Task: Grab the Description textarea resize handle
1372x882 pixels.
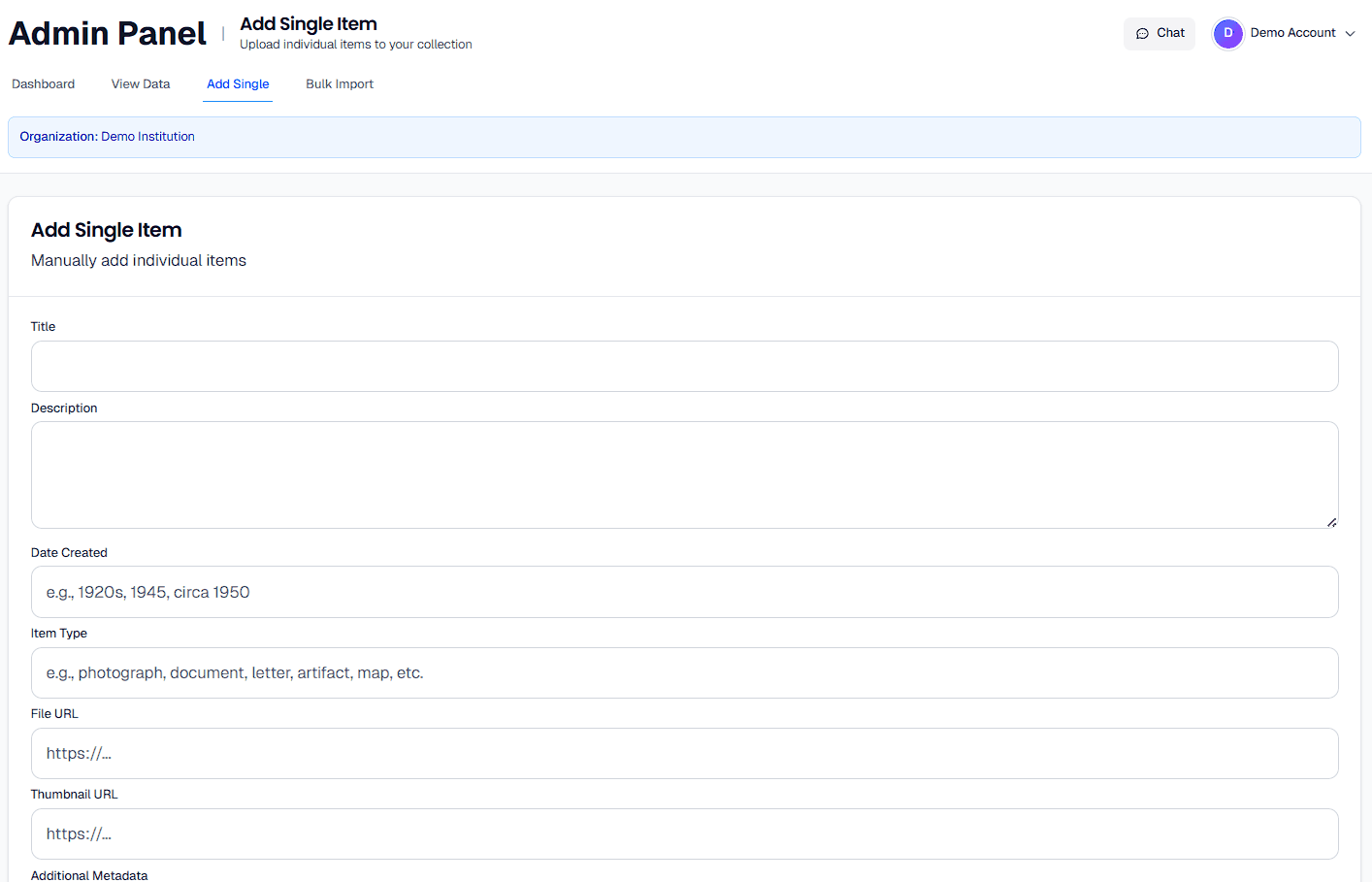Action: (1331, 522)
